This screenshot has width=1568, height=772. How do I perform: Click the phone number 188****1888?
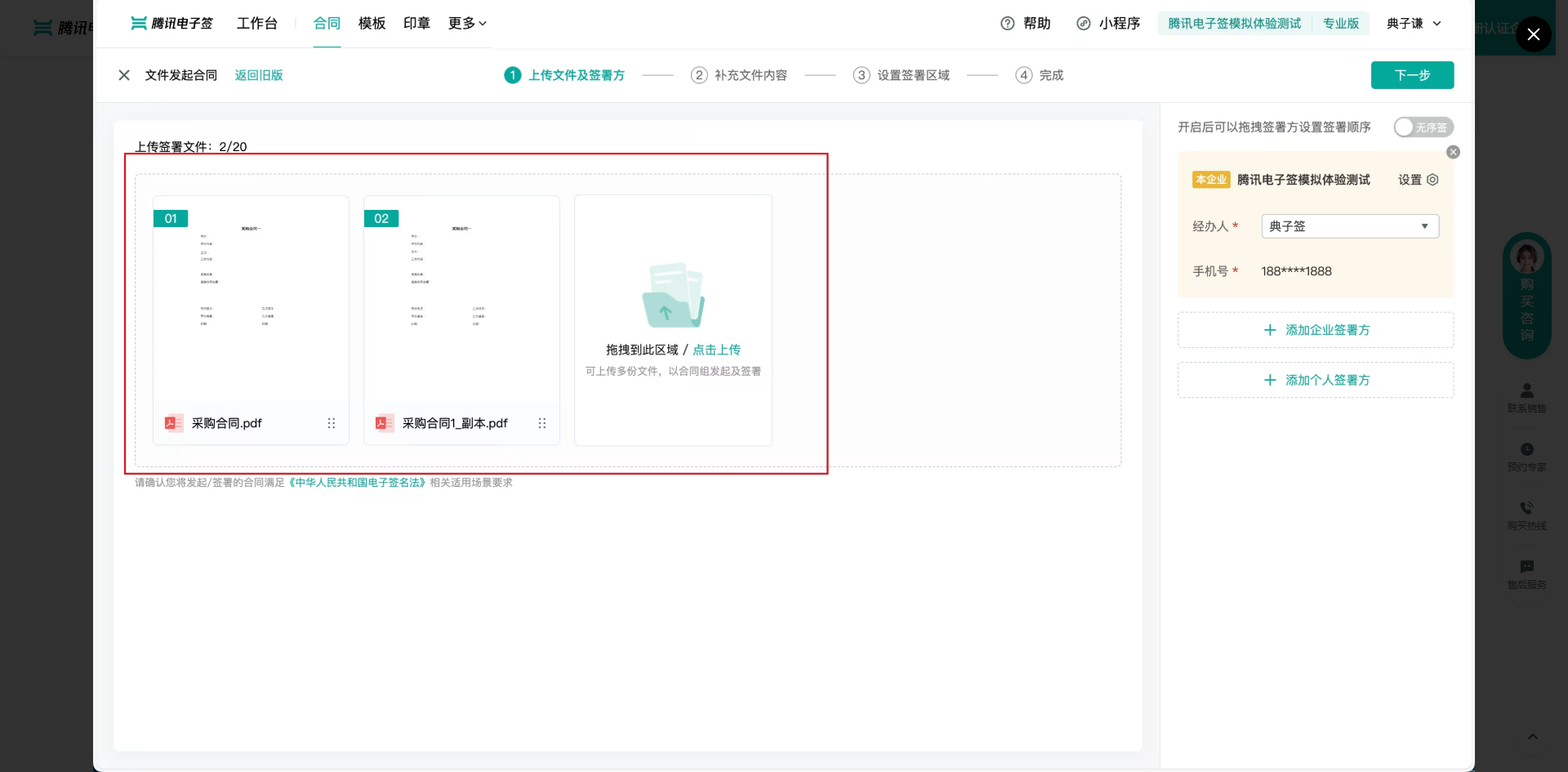1296,271
